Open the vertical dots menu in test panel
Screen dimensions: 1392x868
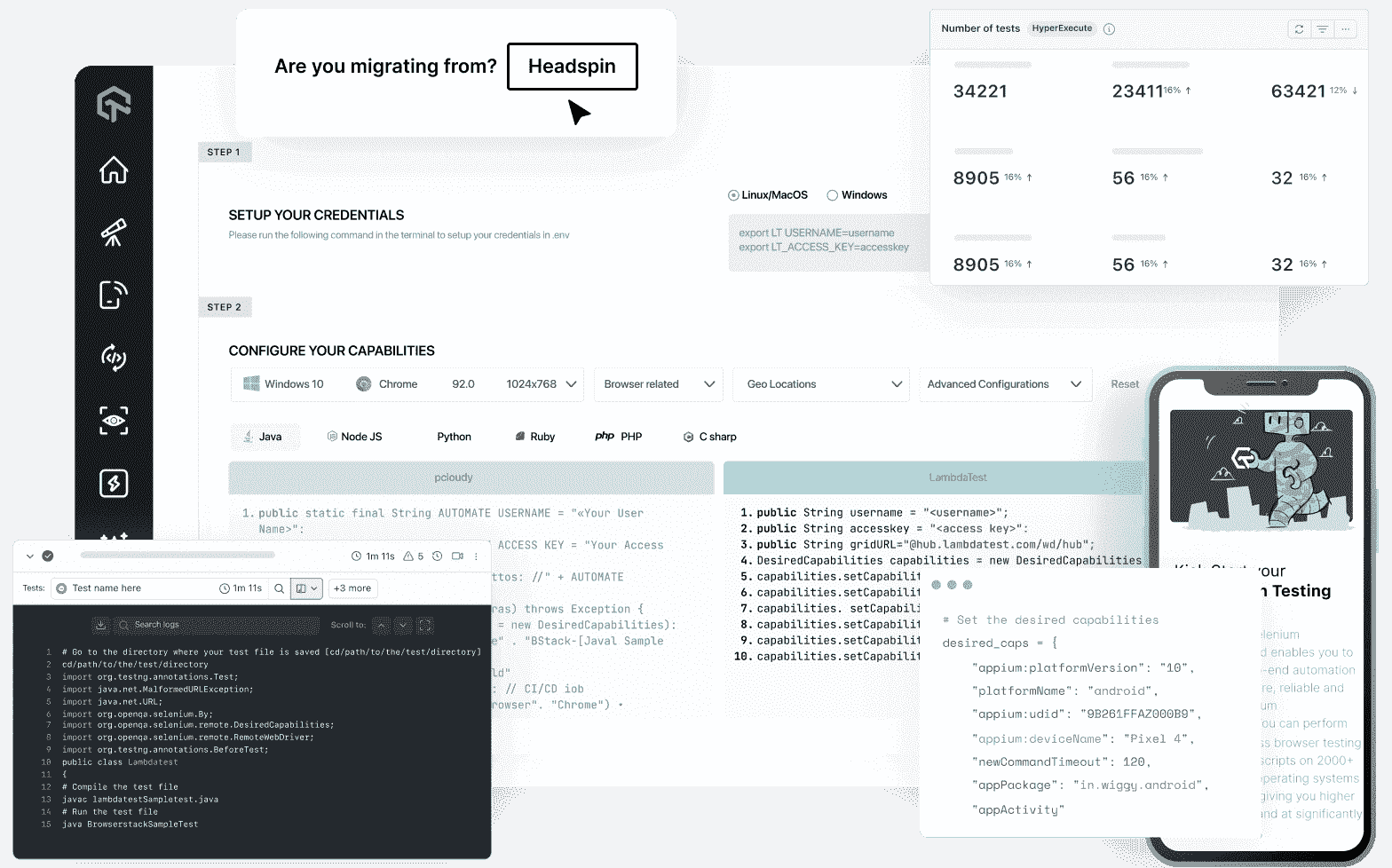pos(477,556)
